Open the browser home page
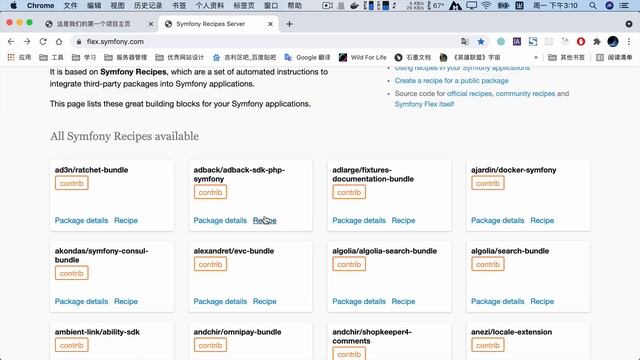Viewport: 640px width, 360px height. pos(59,42)
